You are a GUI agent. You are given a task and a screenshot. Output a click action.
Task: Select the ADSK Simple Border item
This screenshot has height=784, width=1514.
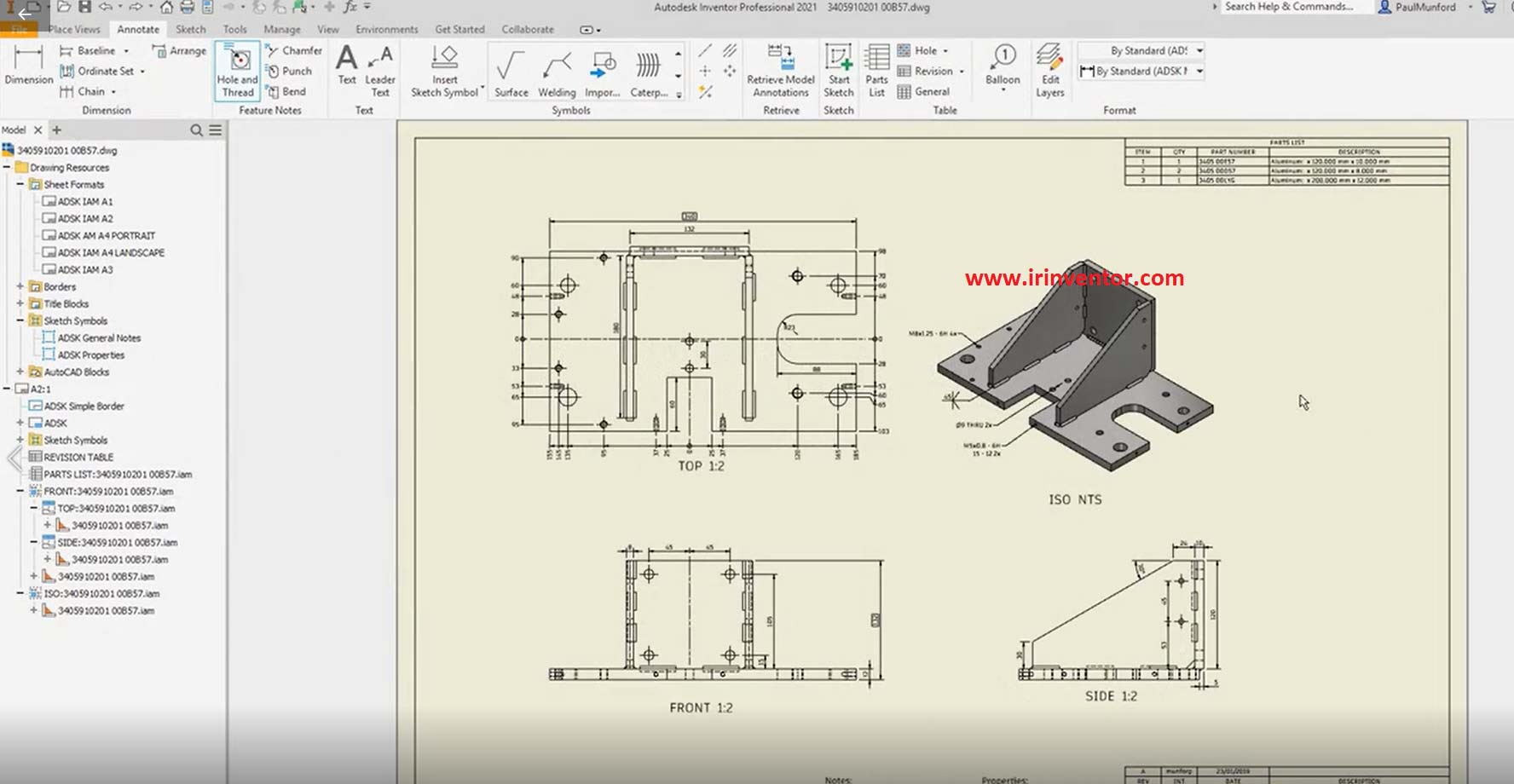(84, 406)
